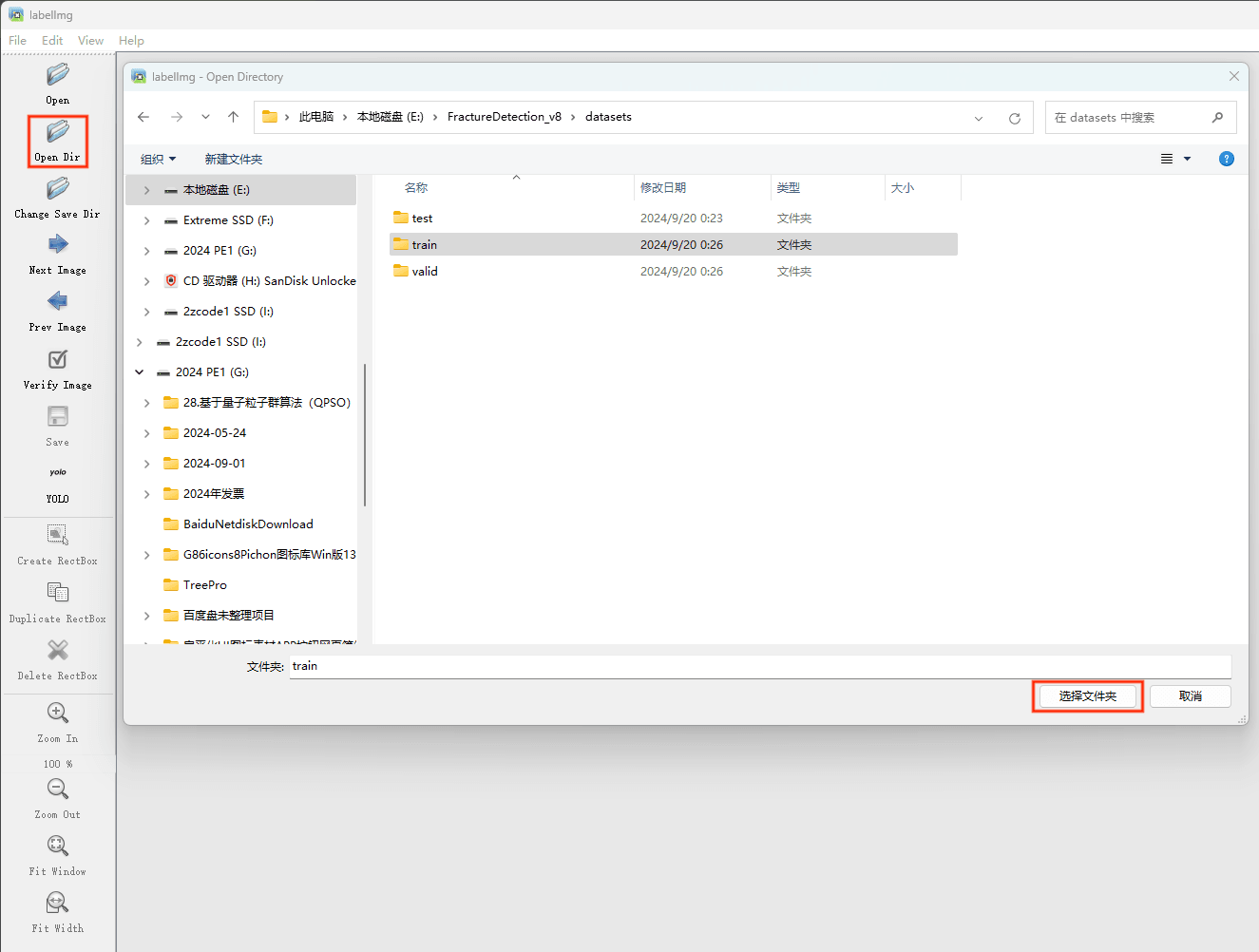Switch annotation format via YOLO icon

[x=58, y=473]
